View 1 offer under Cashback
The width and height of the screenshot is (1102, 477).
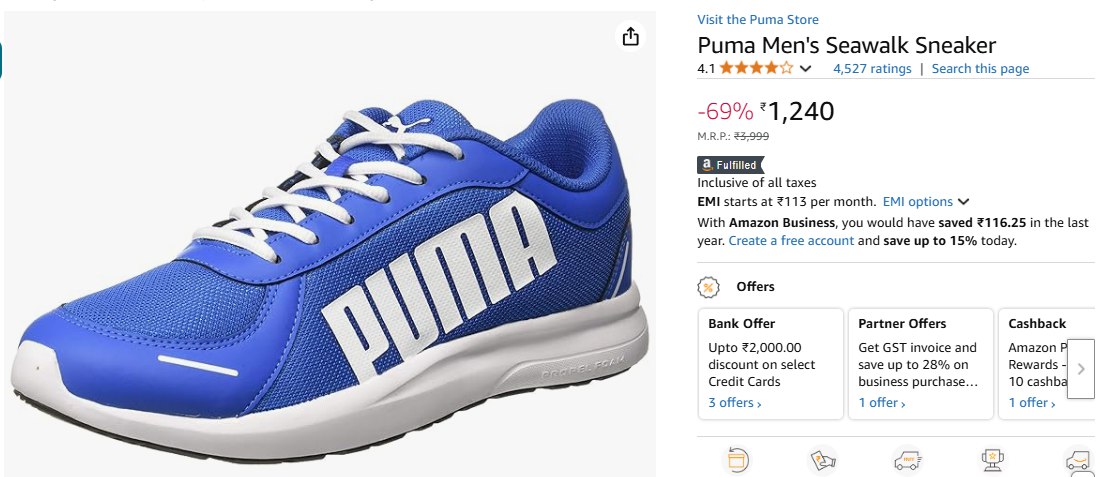coord(1030,403)
